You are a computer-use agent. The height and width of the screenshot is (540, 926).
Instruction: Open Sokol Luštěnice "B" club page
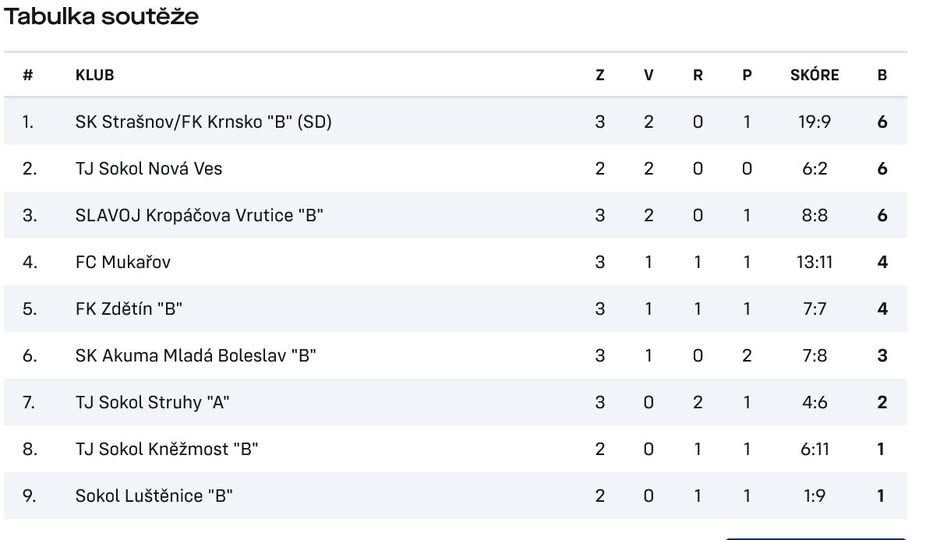point(154,496)
